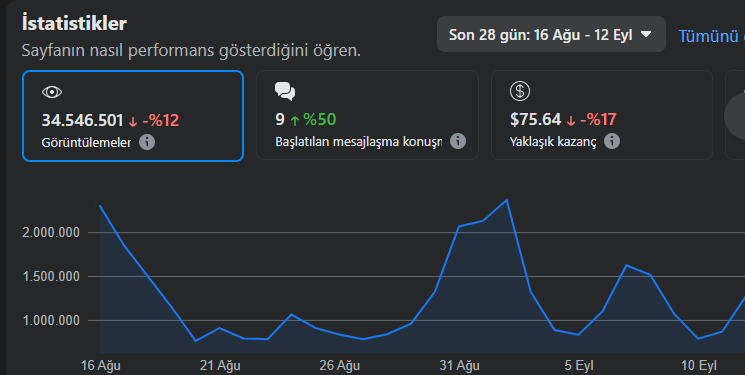Select the Yaklaşık kazanç card
The image size is (745, 375).
point(602,115)
